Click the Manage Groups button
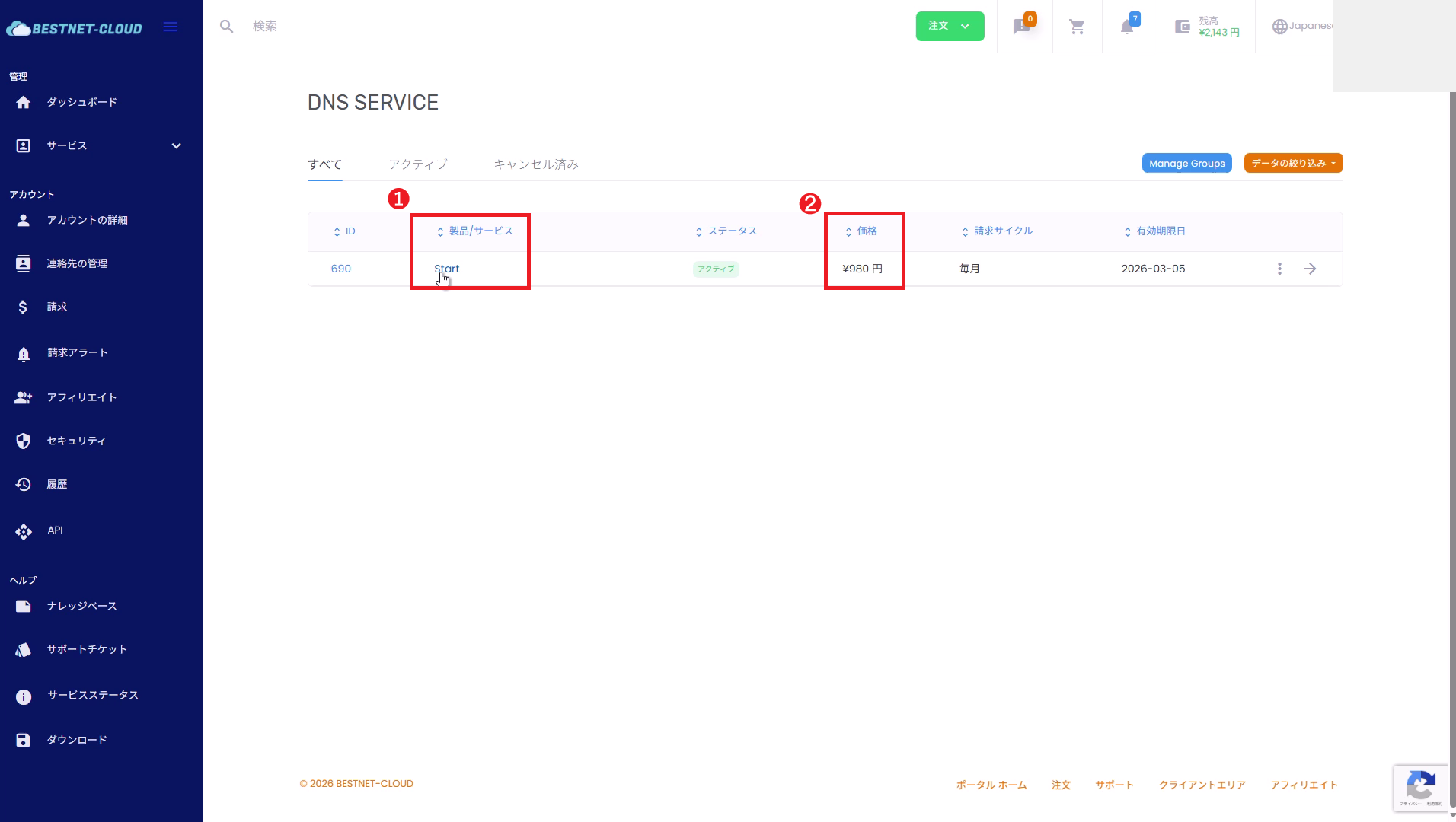 [1186, 163]
